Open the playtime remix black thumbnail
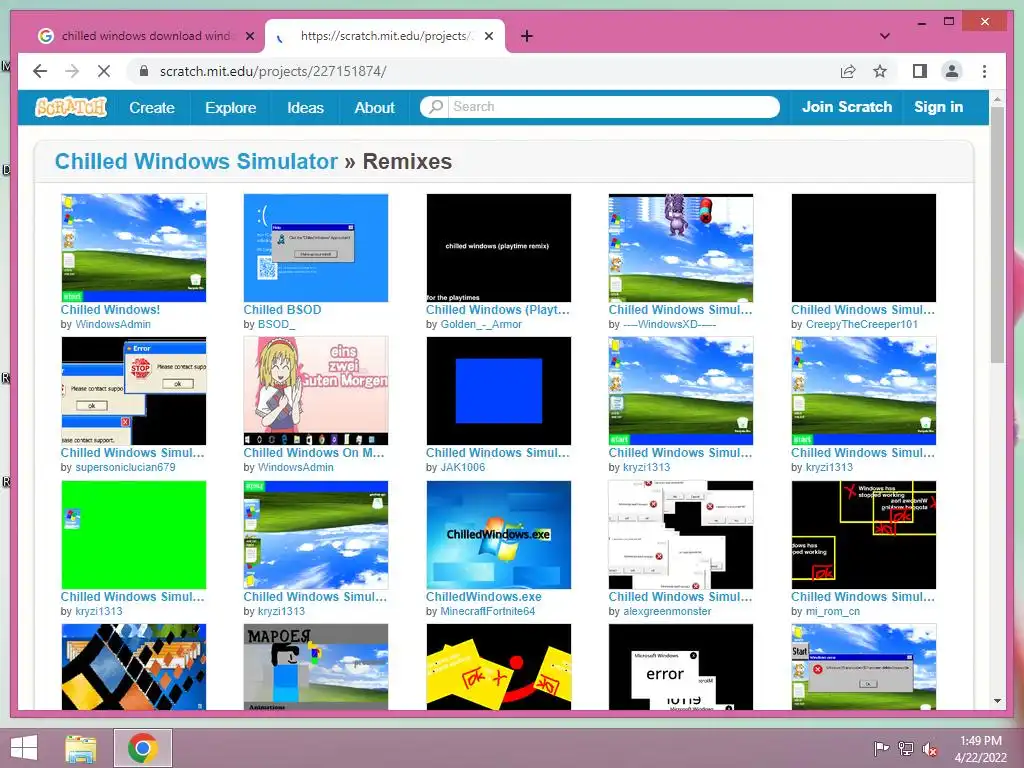This screenshot has width=1024, height=768. tap(498, 248)
